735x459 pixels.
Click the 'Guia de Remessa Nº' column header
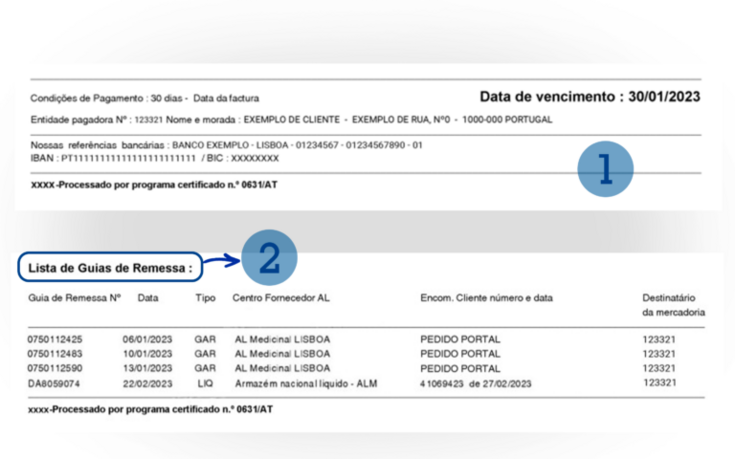[x=74, y=298]
